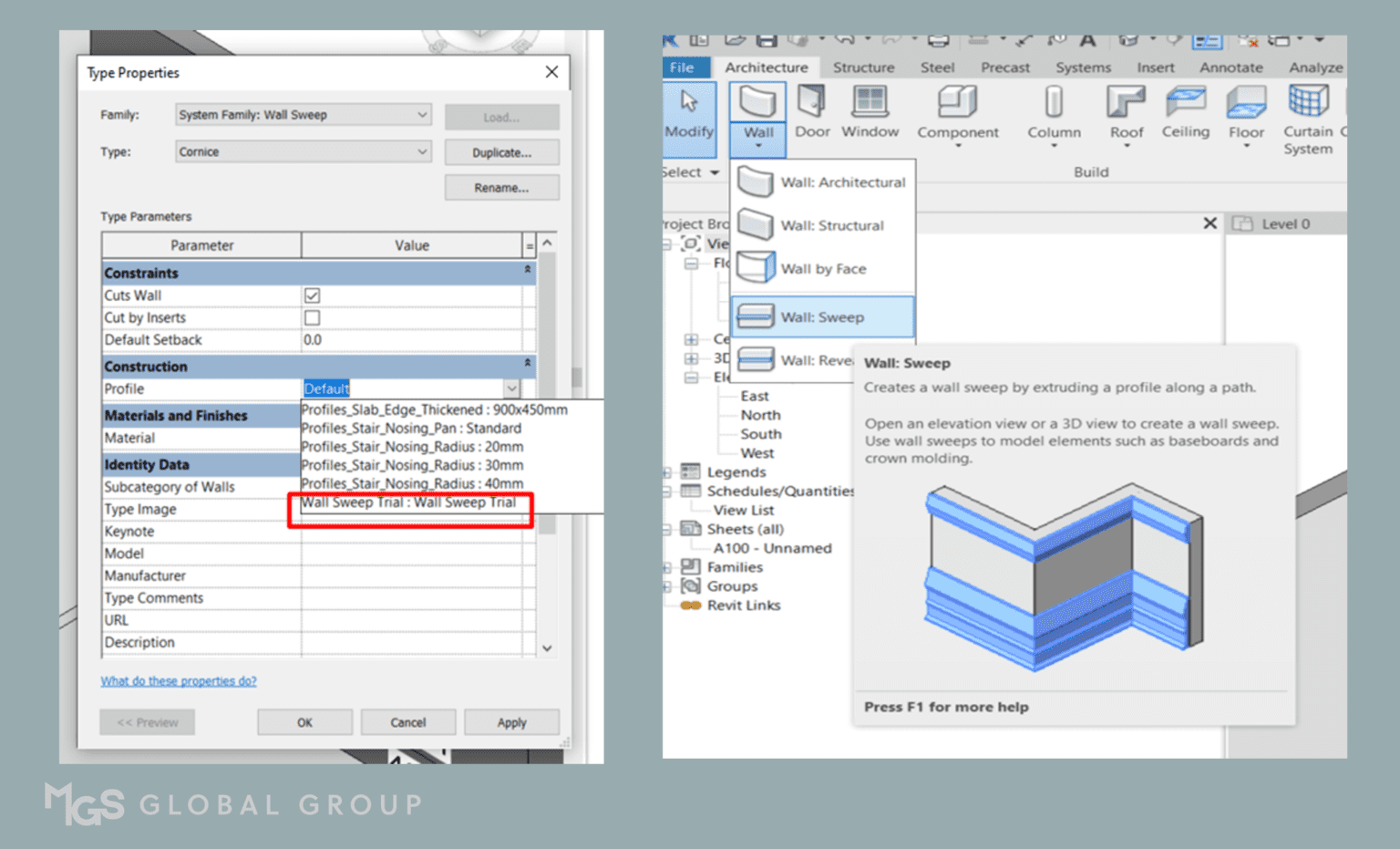Image resolution: width=1400 pixels, height=849 pixels.
Task: Enable the Cut by Inserts checkbox
Action: coord(312,317)
